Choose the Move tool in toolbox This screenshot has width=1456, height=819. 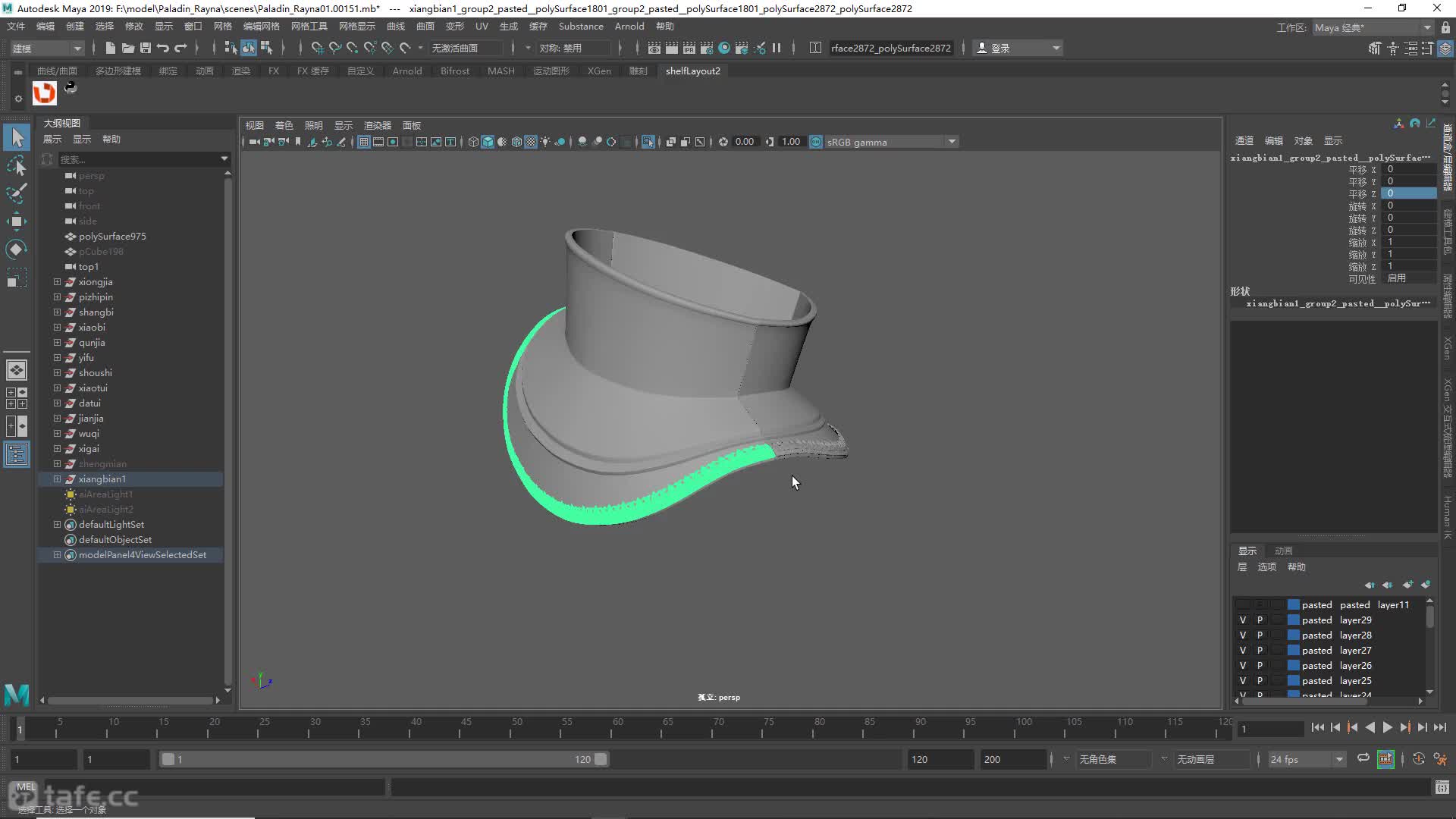(x=17, y=221)
